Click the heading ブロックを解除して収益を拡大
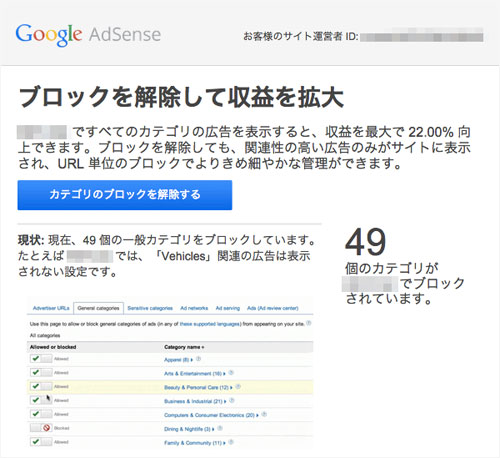500x458 pixels. point(181,97)
